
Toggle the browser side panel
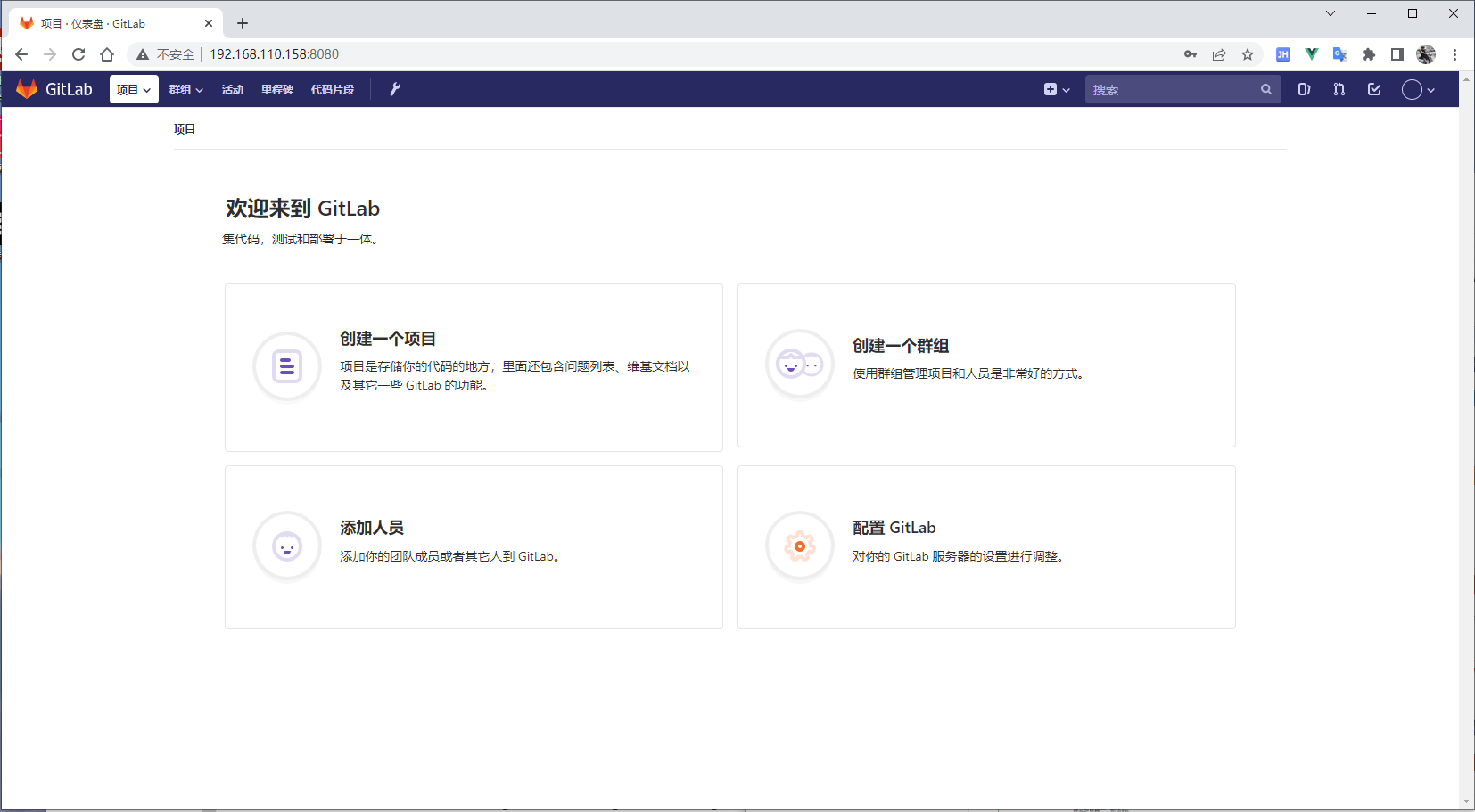pyautogui.click(x=1397, y=54)
